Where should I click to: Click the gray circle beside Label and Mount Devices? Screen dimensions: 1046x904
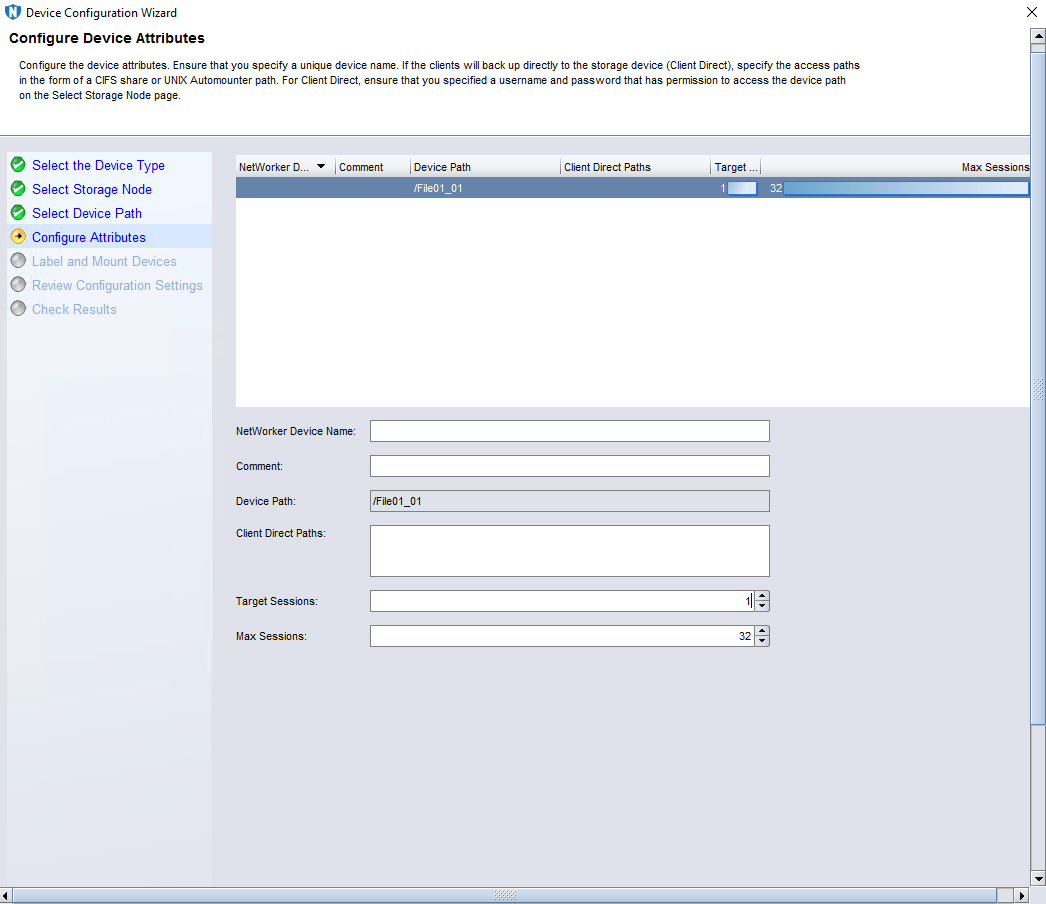pos(18,261)
